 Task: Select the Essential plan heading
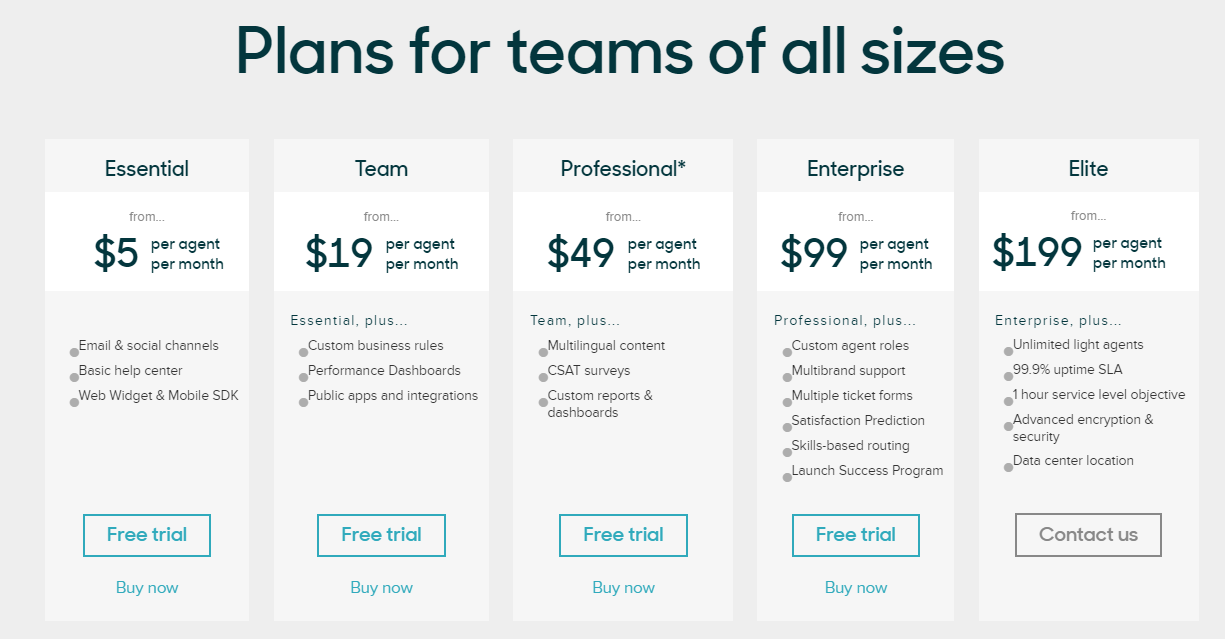click(147, 169)
